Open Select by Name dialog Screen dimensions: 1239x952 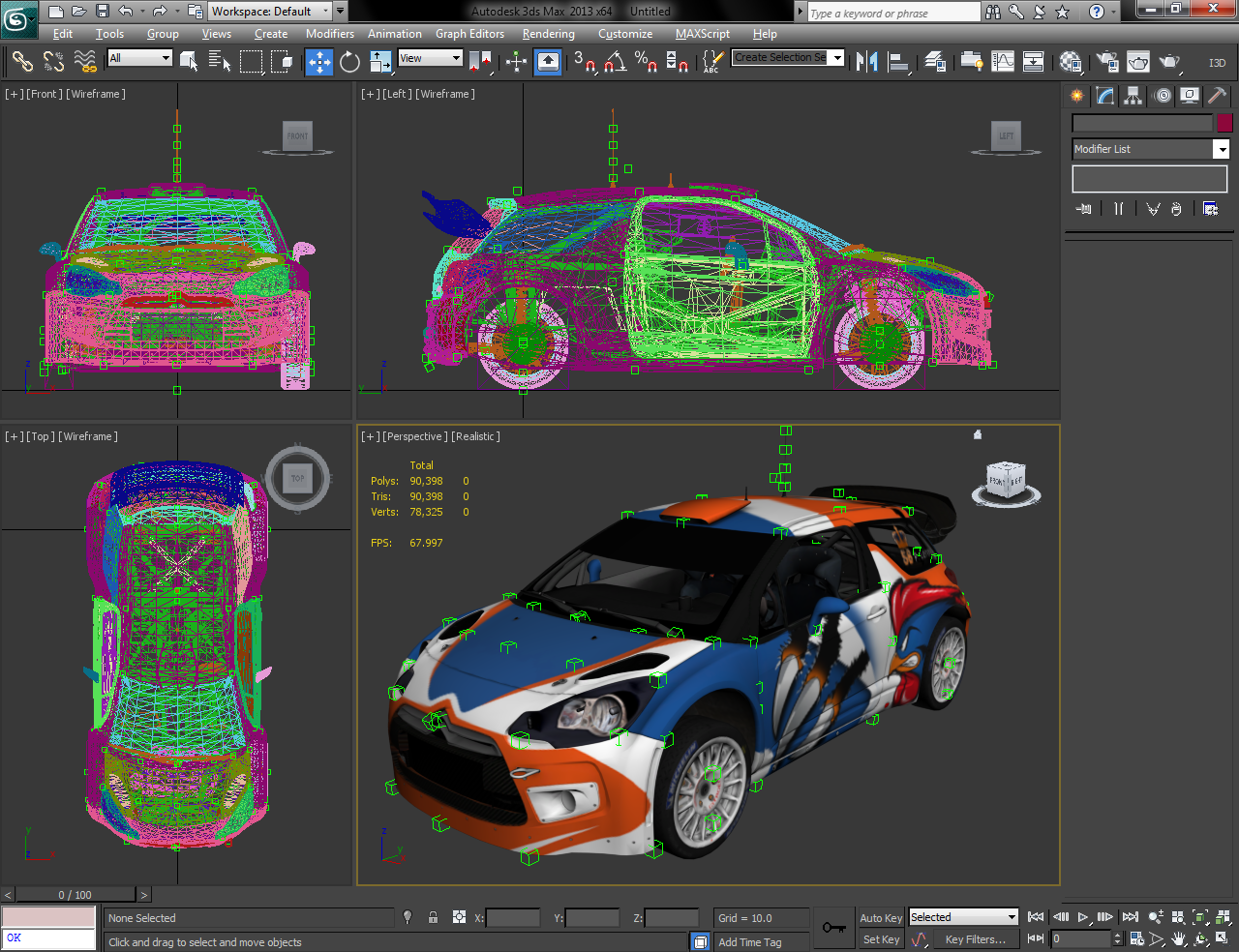point(220,62)
